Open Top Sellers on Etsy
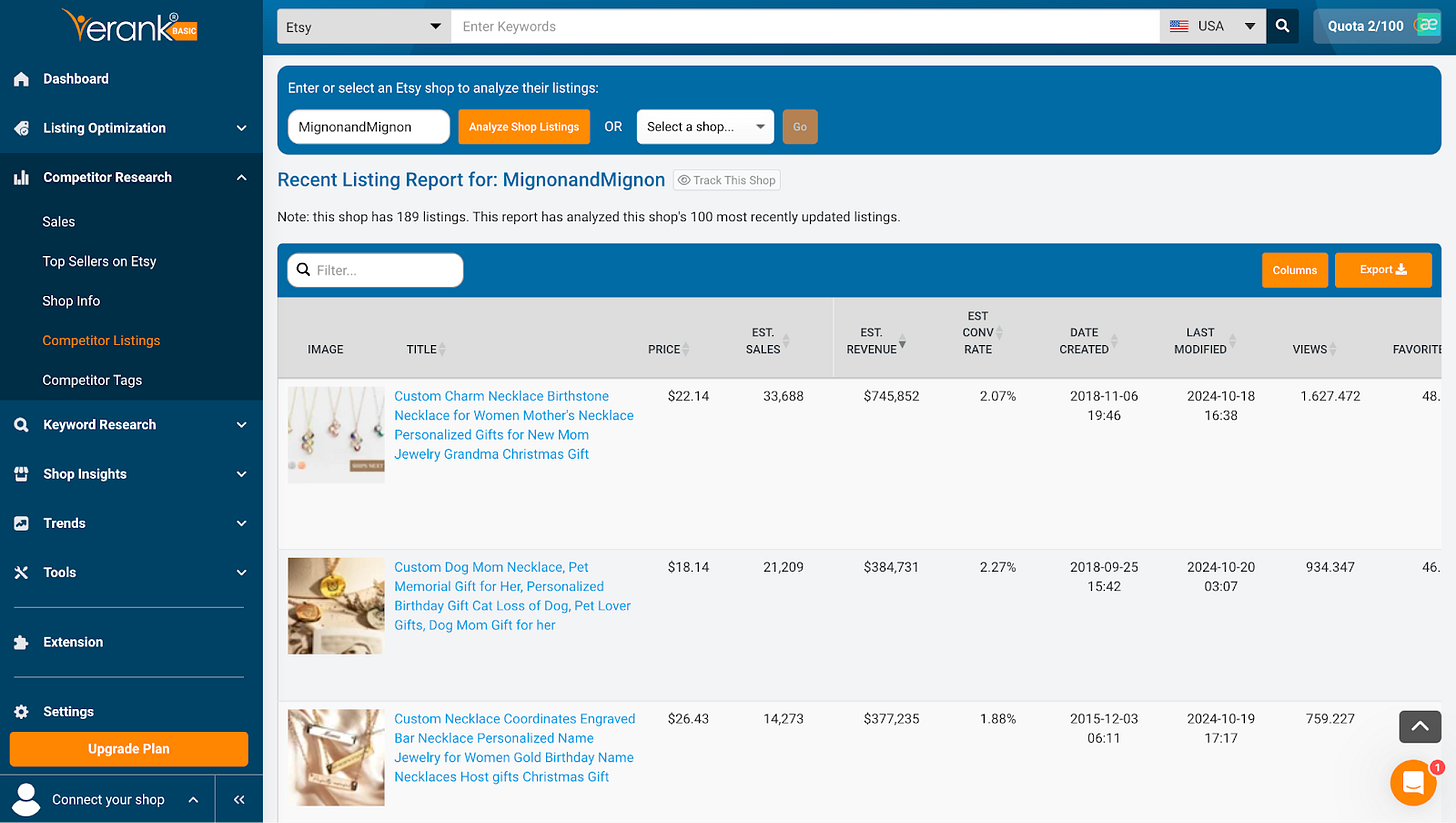This screenshot has width=1456, height=823. (99, 261)
